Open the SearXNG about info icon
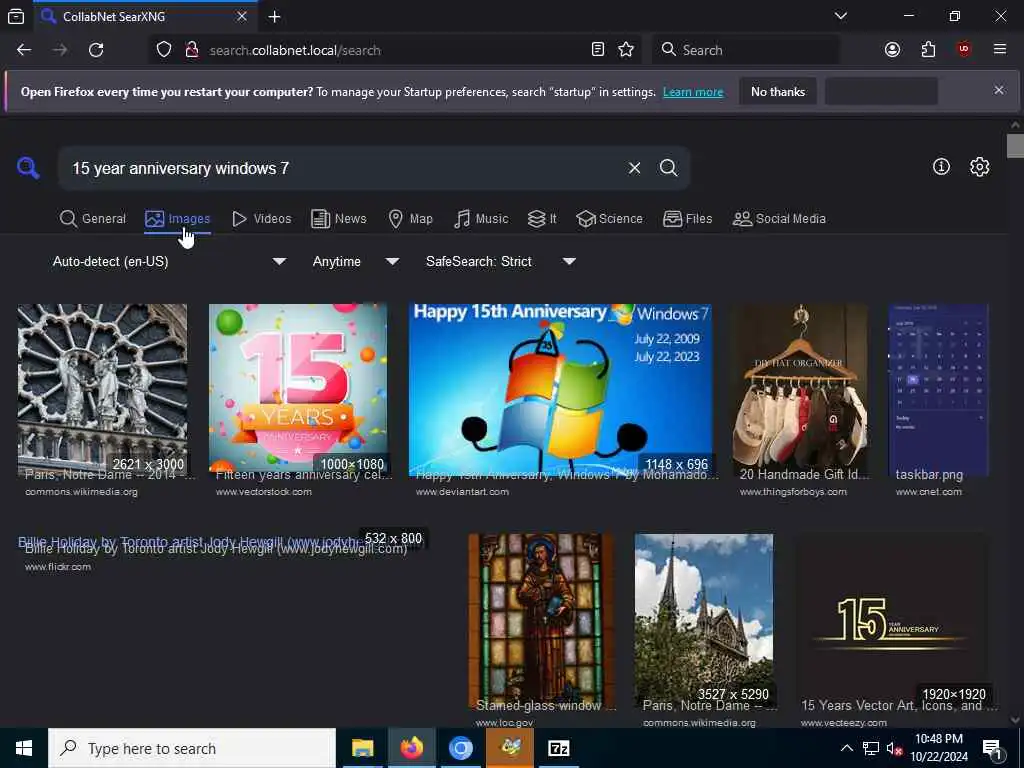This screenshot has width=1024, height=768. pyautogui.click(x=941, y=167)
